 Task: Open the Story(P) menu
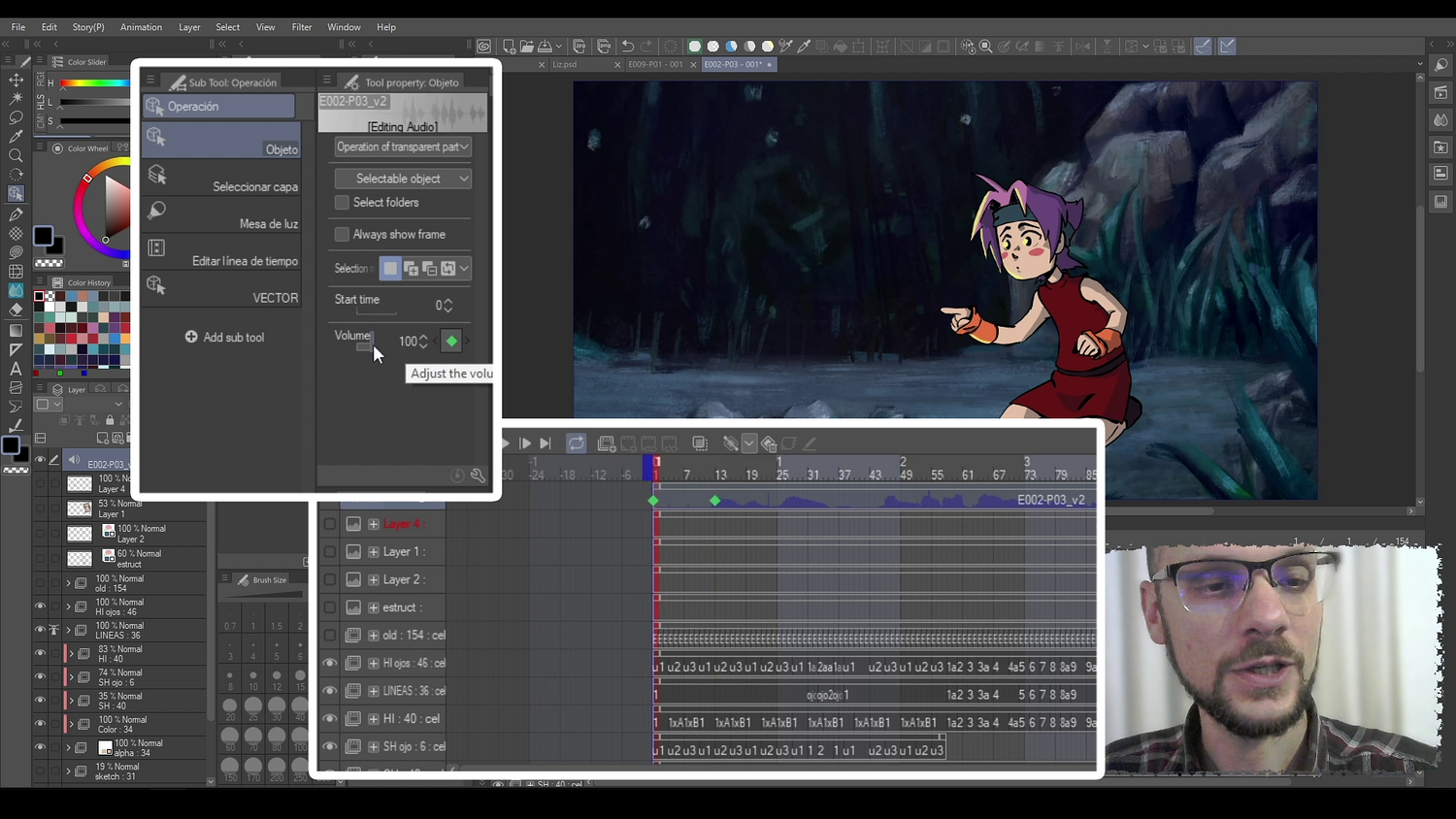88,27
